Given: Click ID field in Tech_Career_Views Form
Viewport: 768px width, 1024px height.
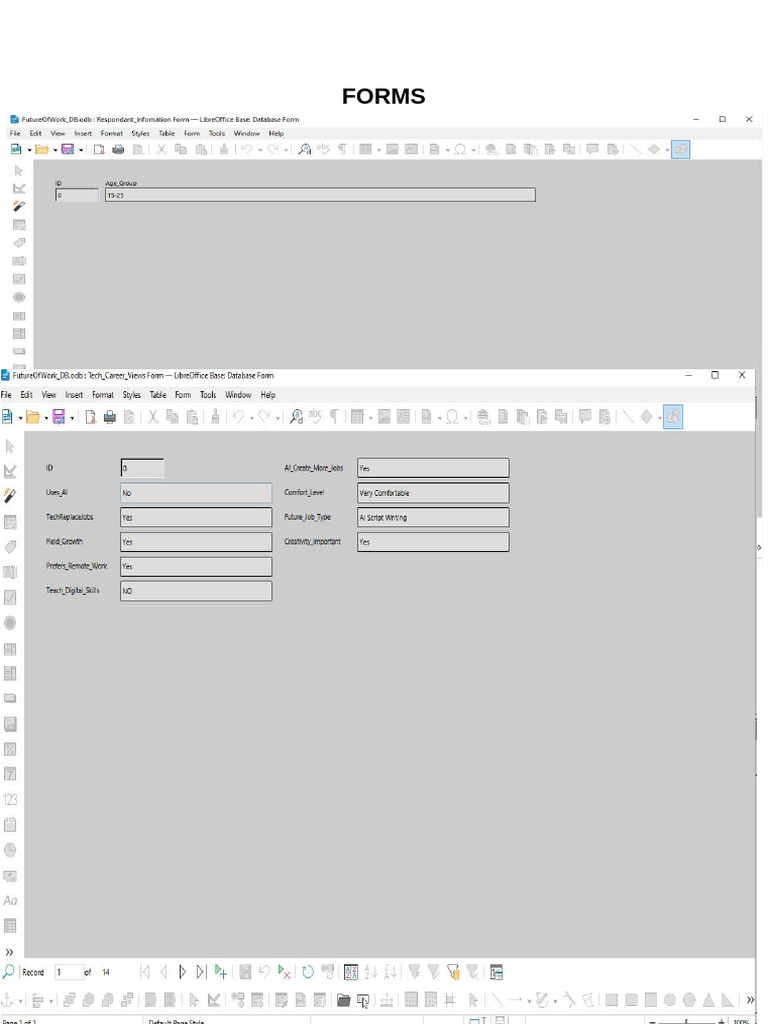Looking at the screenshot, I should (x=142, y=468).
